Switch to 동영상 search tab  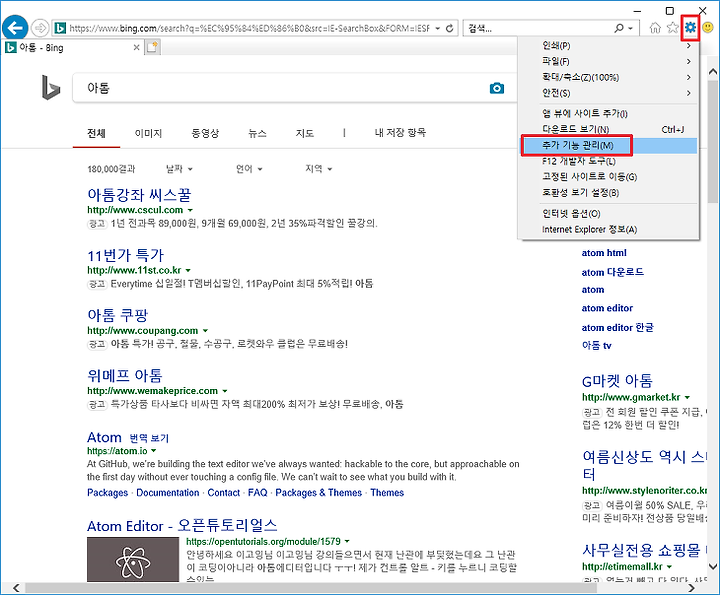205,133
